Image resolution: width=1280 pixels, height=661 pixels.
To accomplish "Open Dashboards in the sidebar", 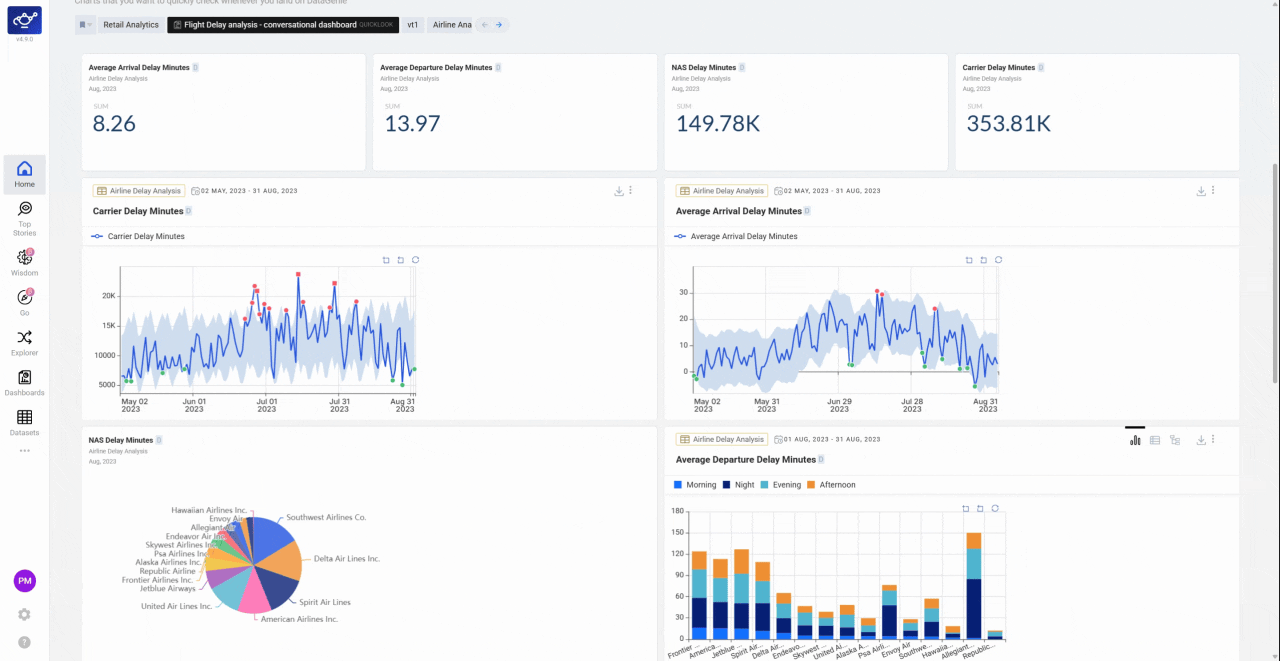I will (24, 383).
